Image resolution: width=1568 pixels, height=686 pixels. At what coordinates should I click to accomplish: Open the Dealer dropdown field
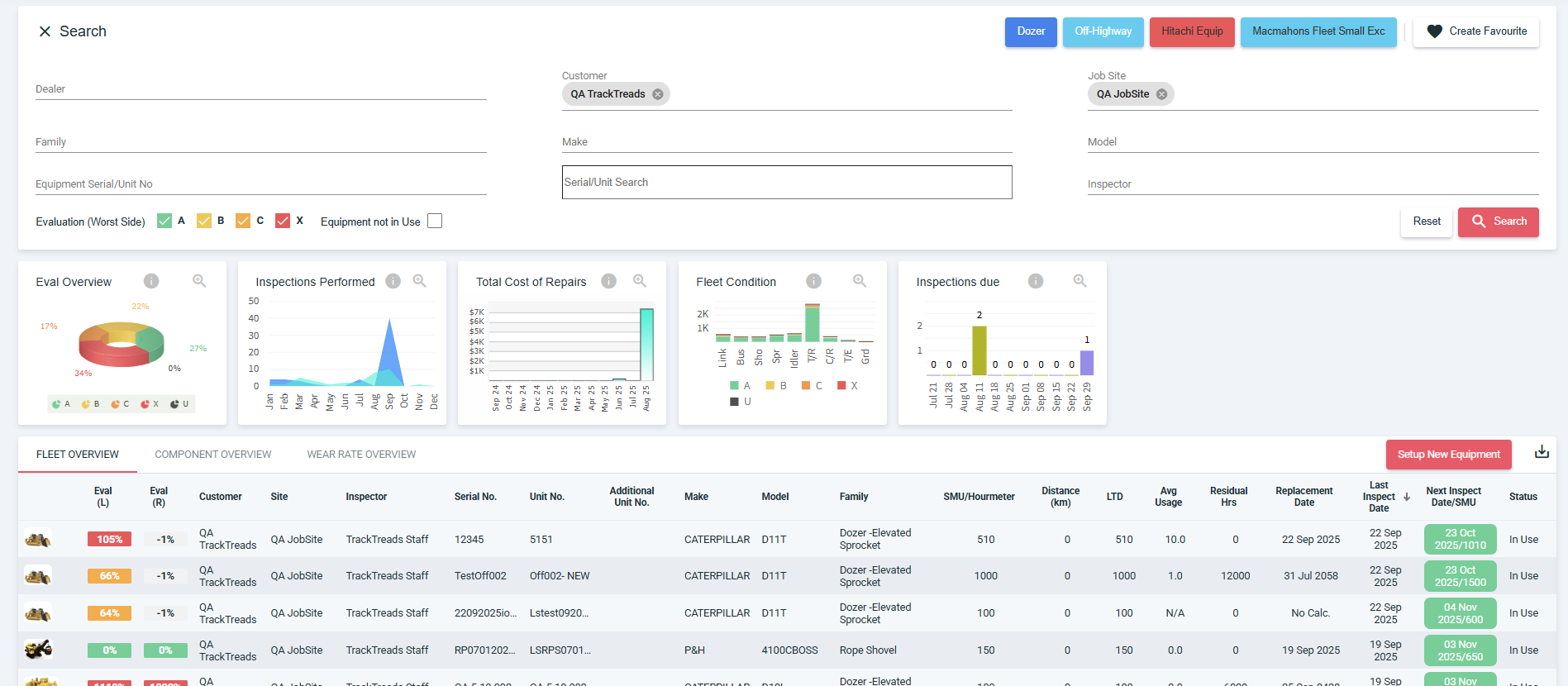260,89
